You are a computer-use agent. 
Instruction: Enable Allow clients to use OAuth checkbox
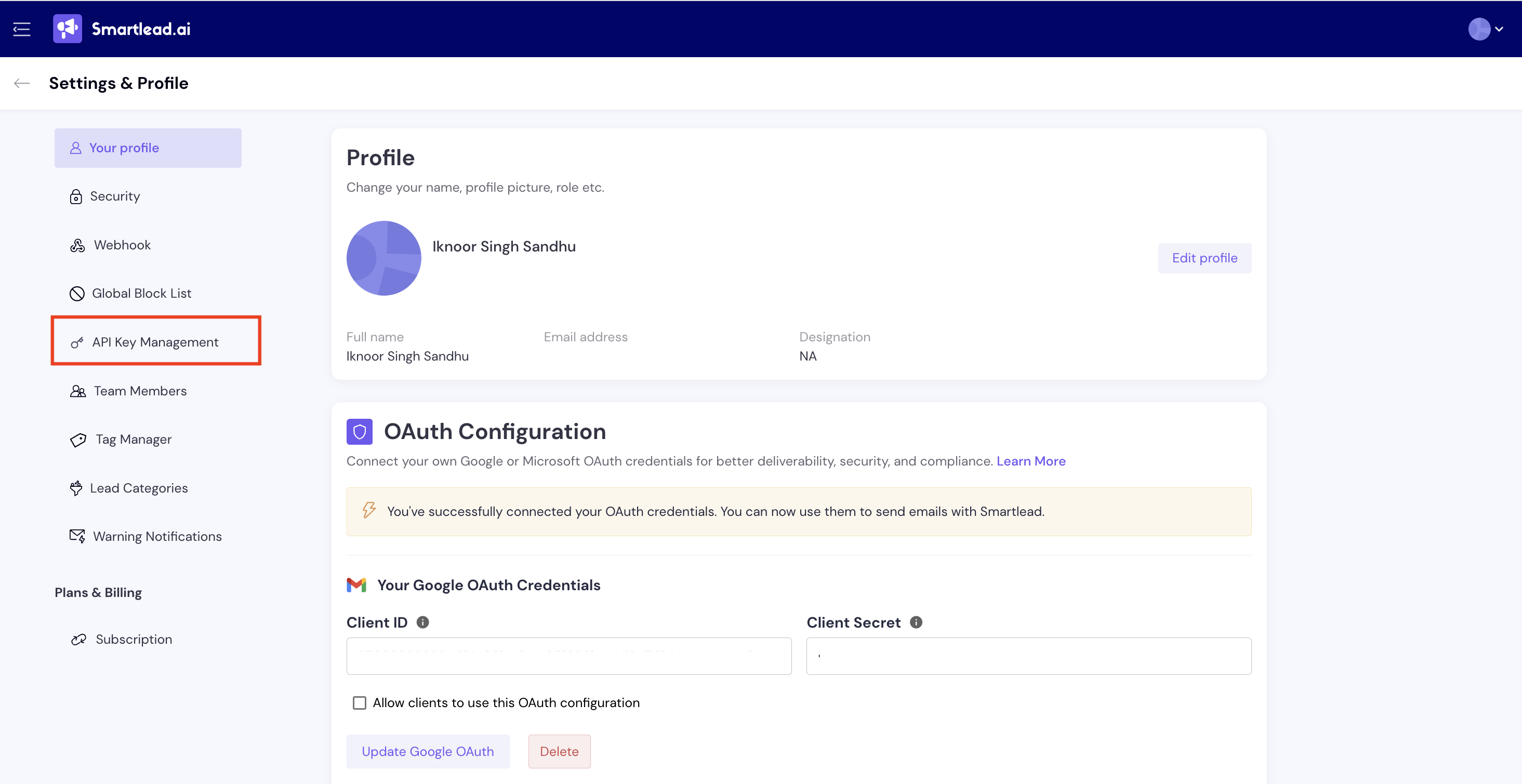click(x=359, y=702)
